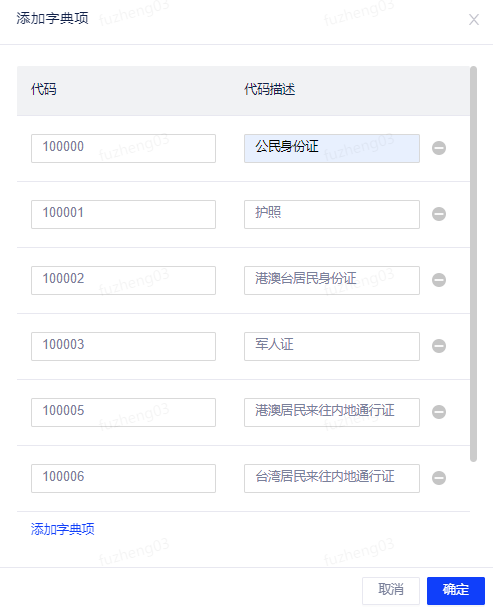The width and height of the screenshot is (493, 611).
Task: Edit the description field 公民身份证
Action: 332,148
